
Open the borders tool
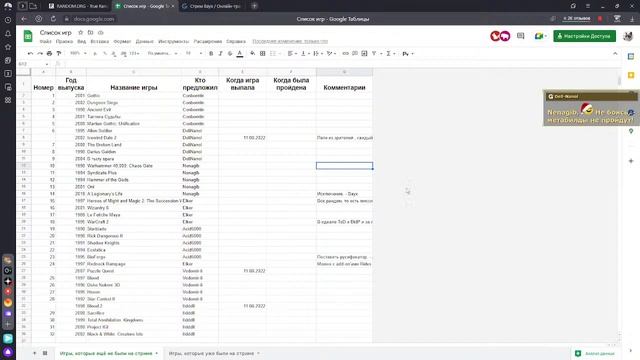click(x=262, y=53)
